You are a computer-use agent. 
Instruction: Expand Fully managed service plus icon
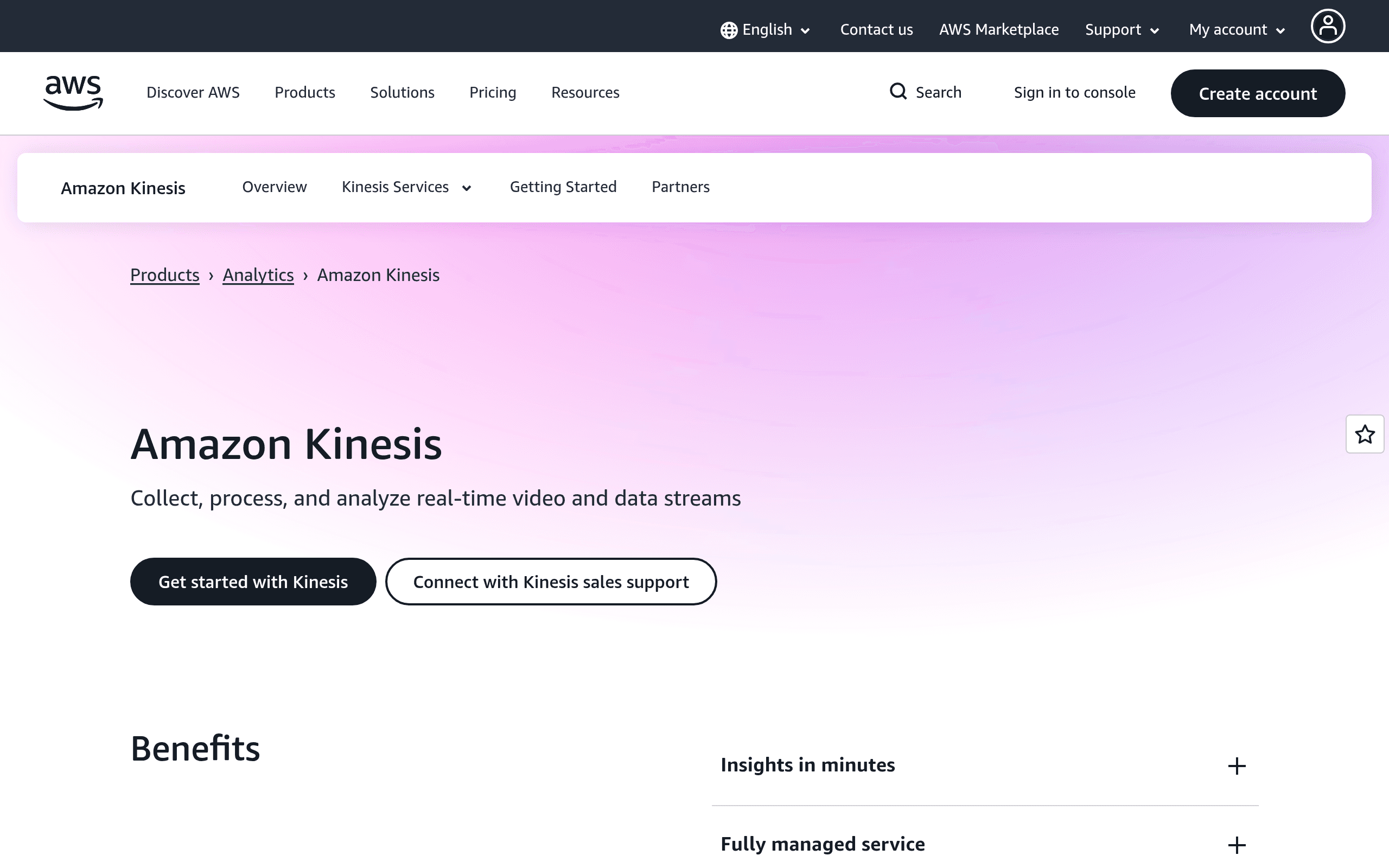(1237, 845)
